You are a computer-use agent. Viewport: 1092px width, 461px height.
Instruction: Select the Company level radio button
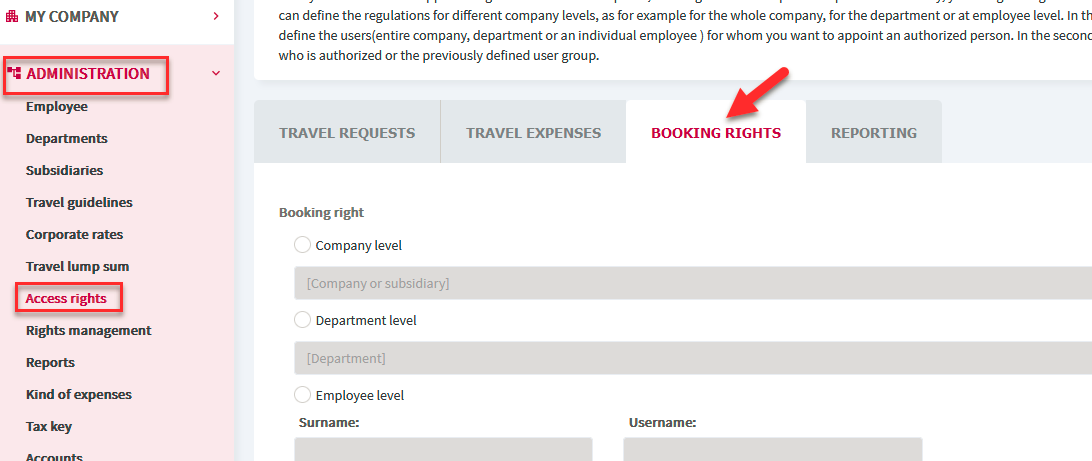point(302,245)
